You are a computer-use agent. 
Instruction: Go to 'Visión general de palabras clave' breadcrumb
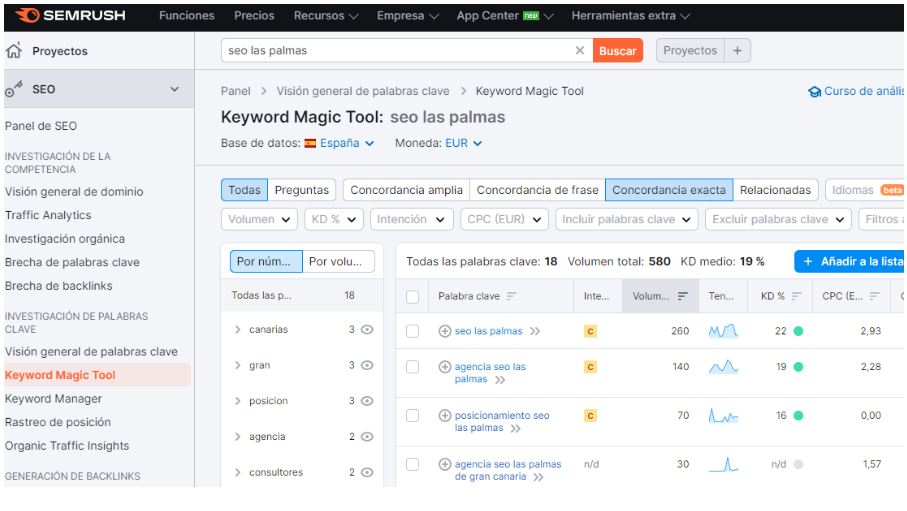(x=363, y=91)
